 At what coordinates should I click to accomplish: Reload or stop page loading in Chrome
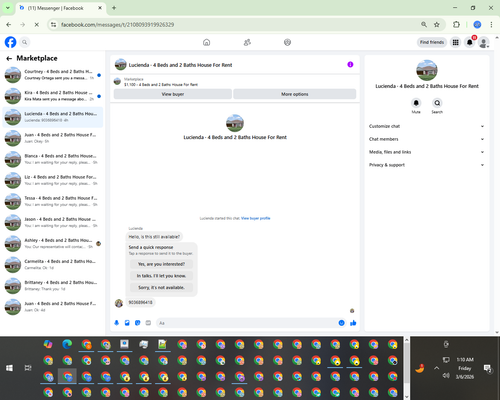pyautogui.click(x=37, y=25)
